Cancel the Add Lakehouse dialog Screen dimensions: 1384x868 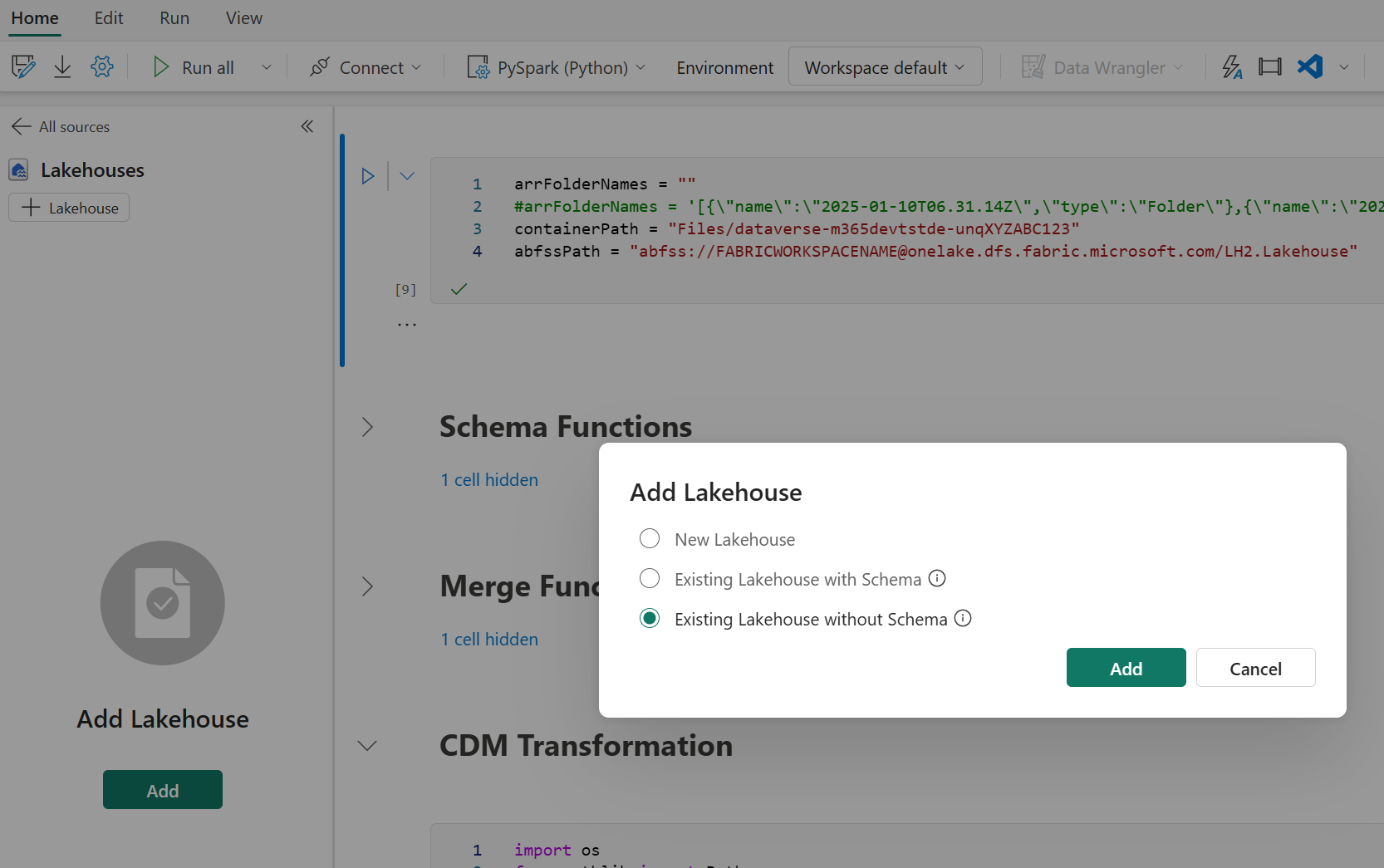(1255, 667)
